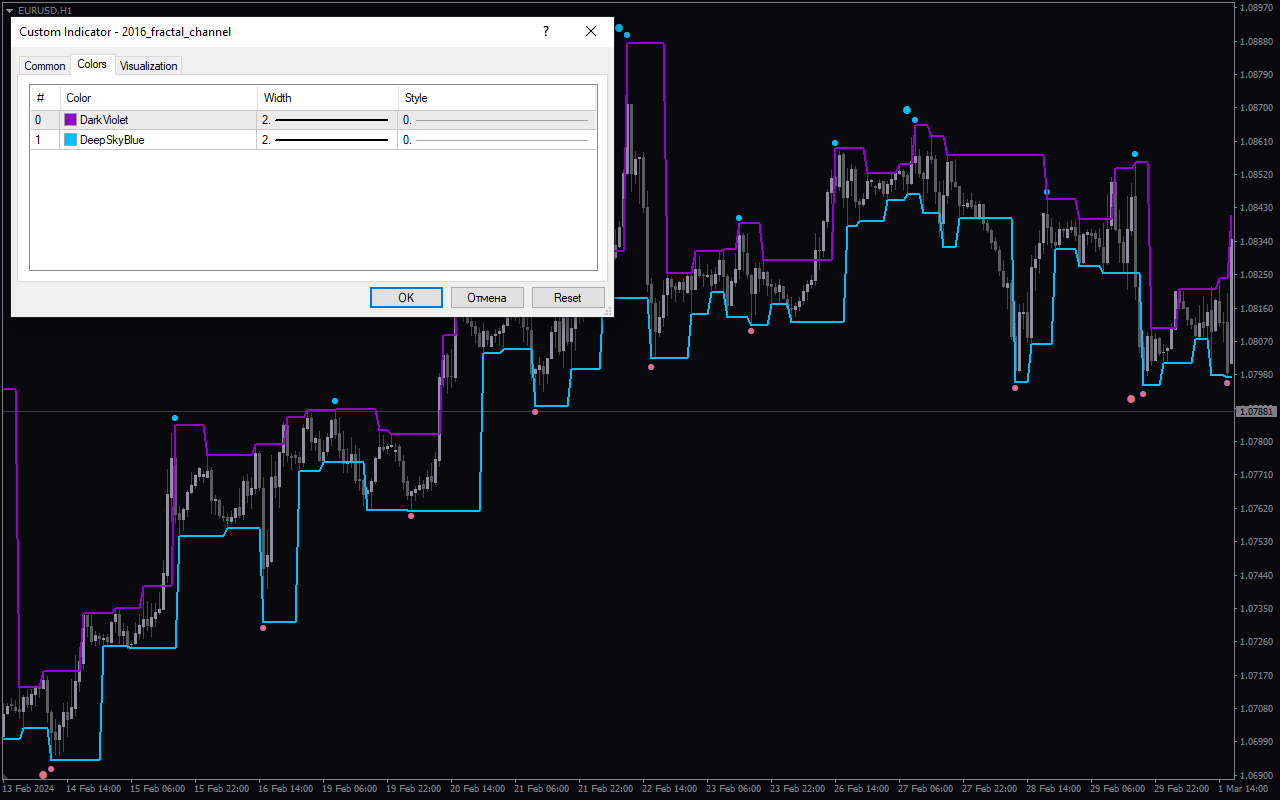
Task: Click the 1.06900 price scale label
Action: click(x=1257, y=775)
